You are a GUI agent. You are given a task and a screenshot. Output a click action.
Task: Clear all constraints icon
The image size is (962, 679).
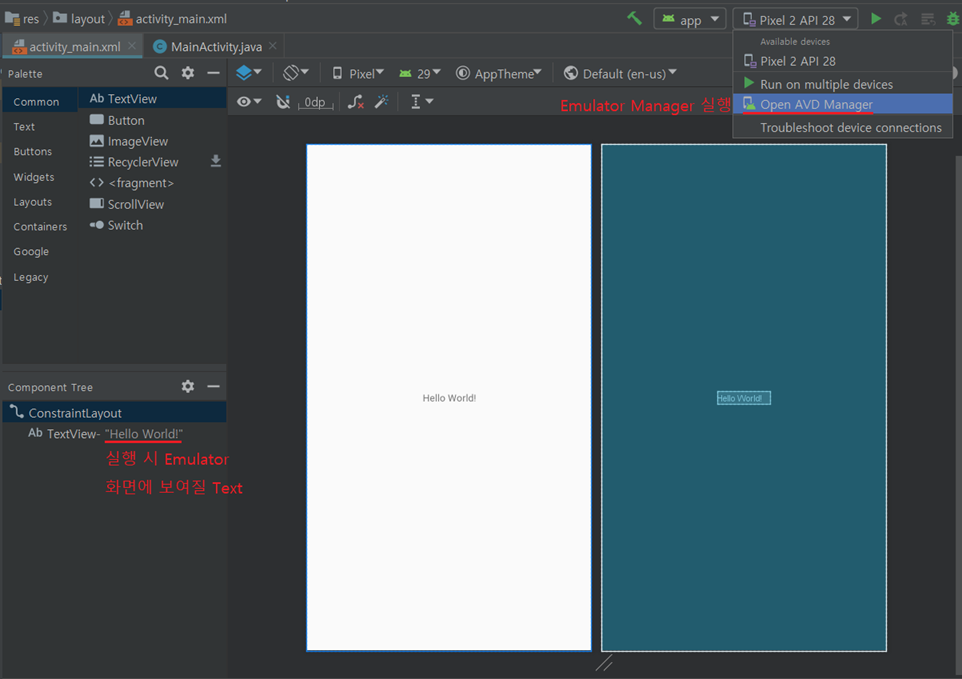click(x=356, y=102)
